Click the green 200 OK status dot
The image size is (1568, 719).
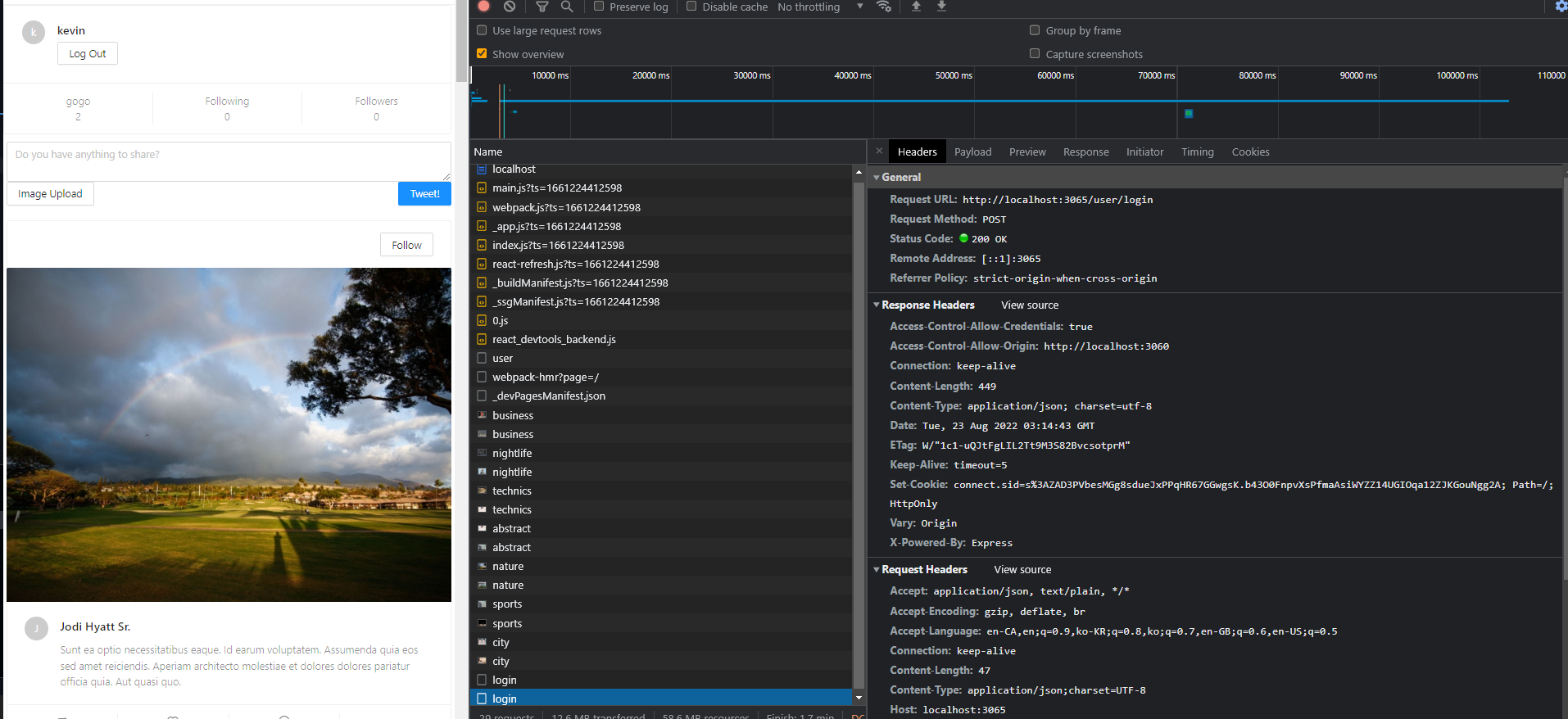963,238
